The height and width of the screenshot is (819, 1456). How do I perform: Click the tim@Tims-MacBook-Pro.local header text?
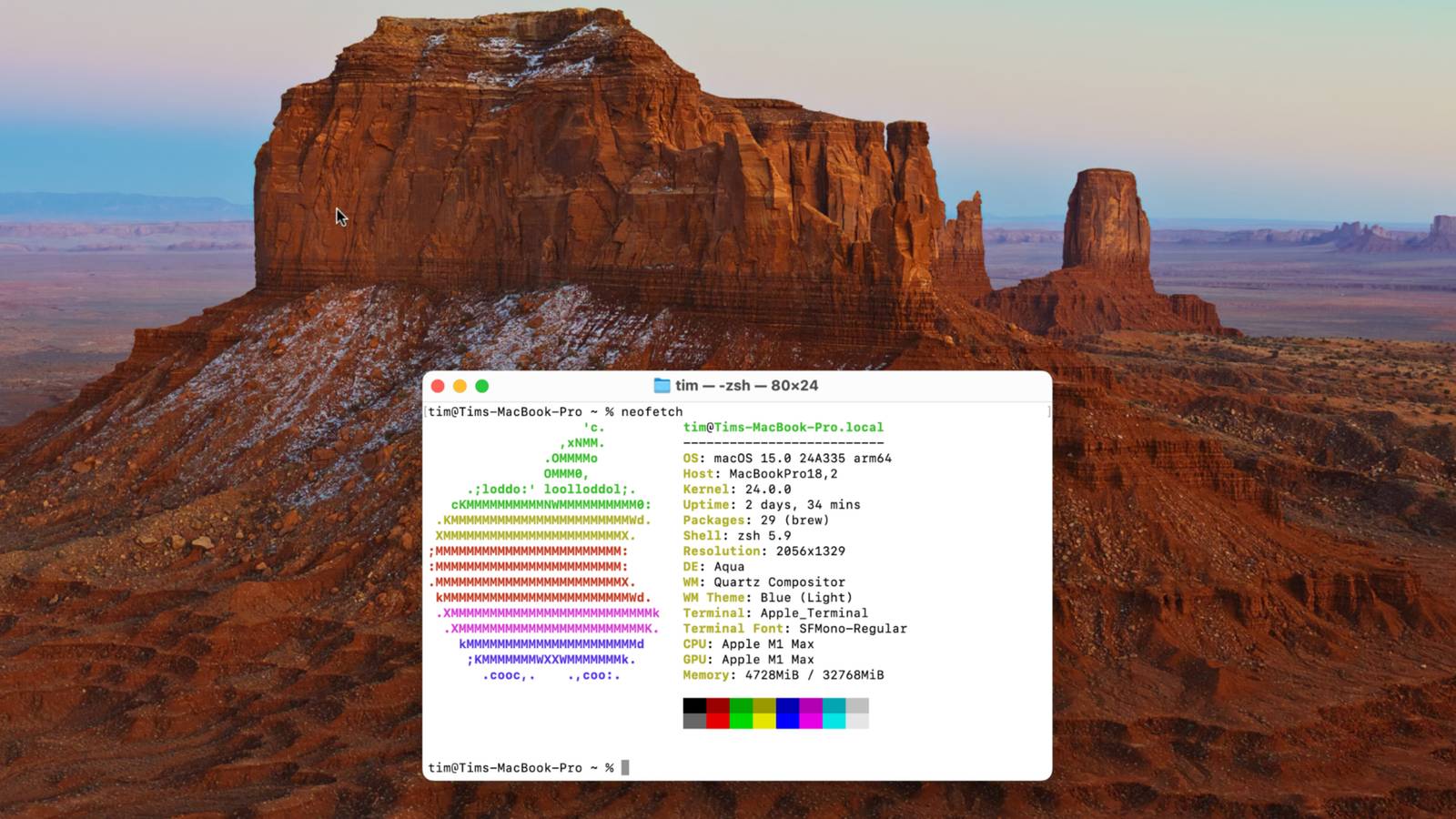[x=784, y=427]
